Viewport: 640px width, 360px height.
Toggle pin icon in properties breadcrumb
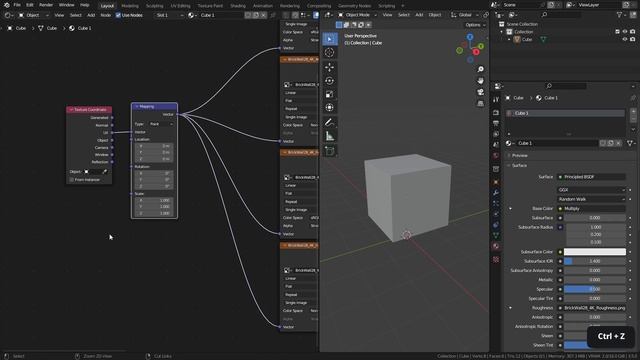pos(633,98)
